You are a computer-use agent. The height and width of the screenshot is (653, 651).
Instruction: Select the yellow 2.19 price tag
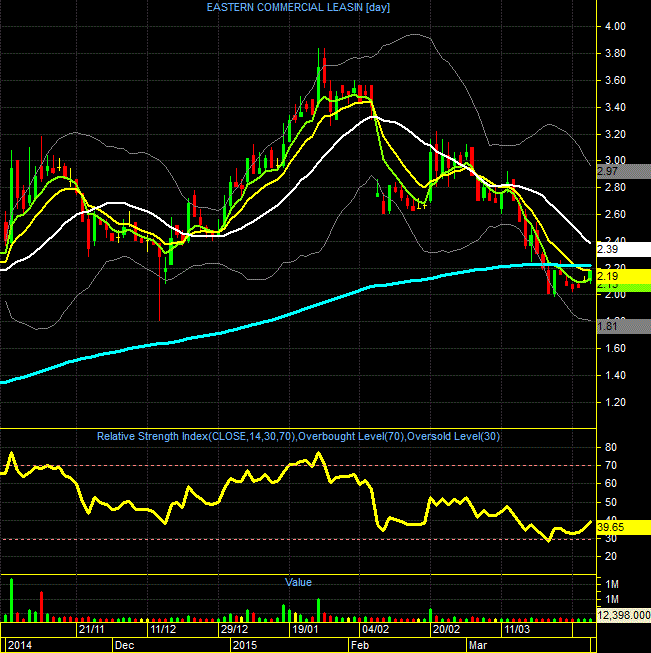[624, 276]
